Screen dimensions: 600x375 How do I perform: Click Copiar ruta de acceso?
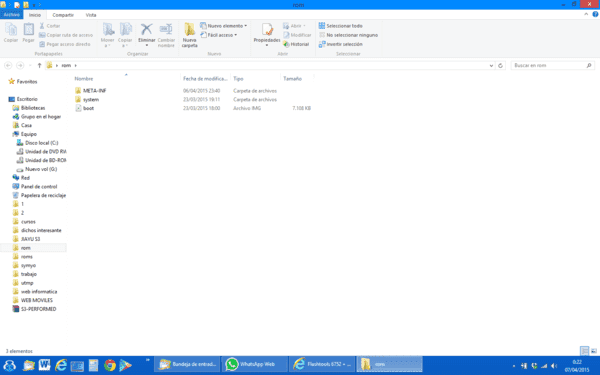click(x=66, y=35)
